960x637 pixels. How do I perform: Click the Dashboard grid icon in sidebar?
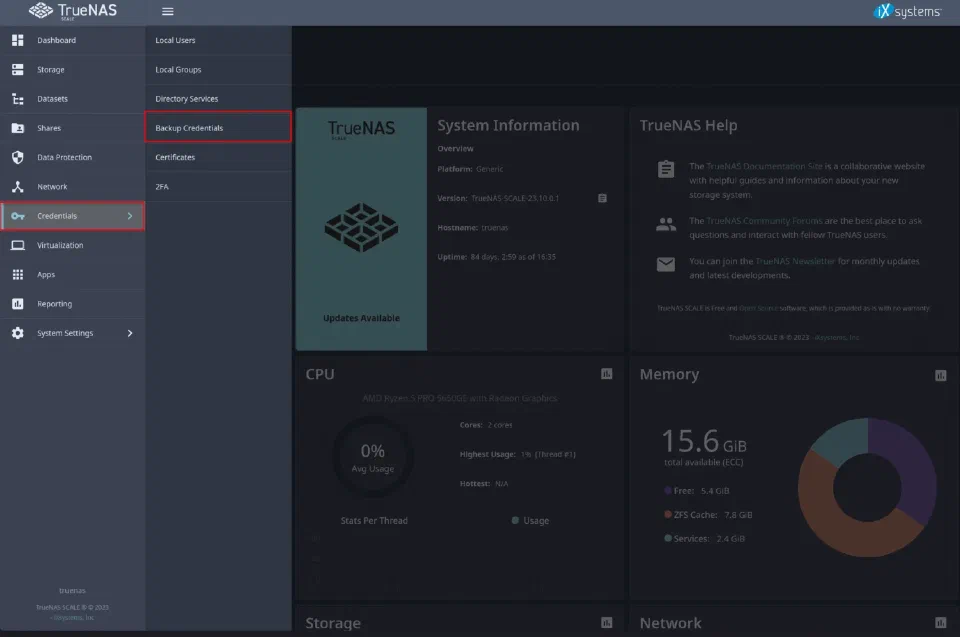(x=18, y=40)
